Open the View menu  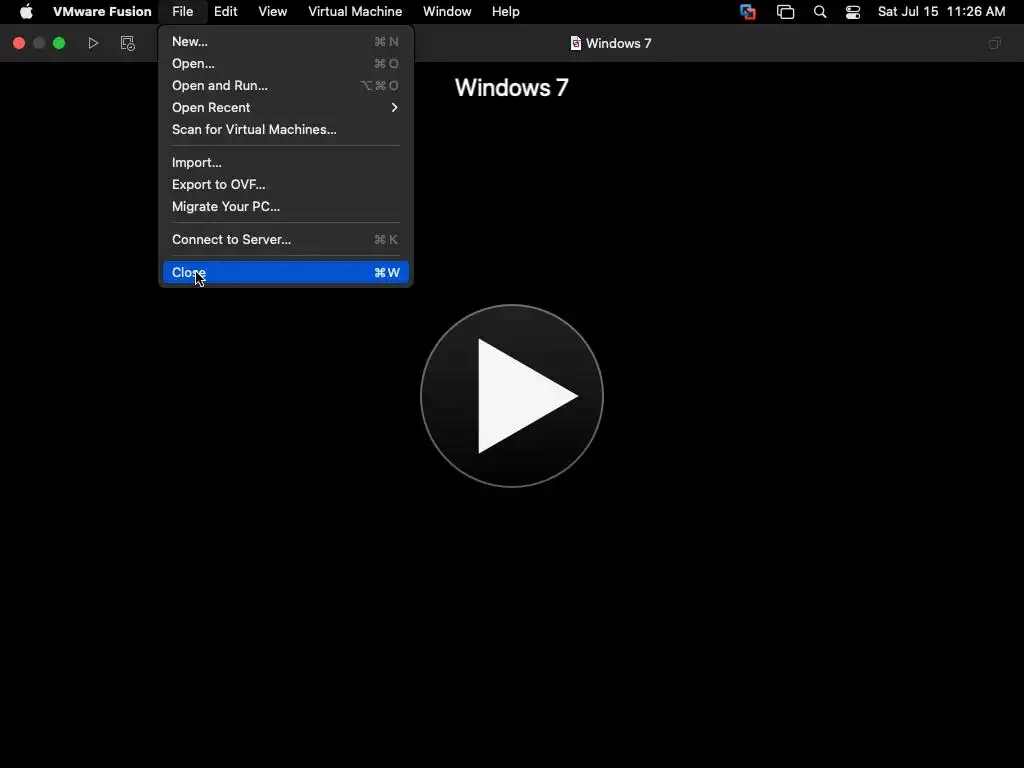pos(272,12)
